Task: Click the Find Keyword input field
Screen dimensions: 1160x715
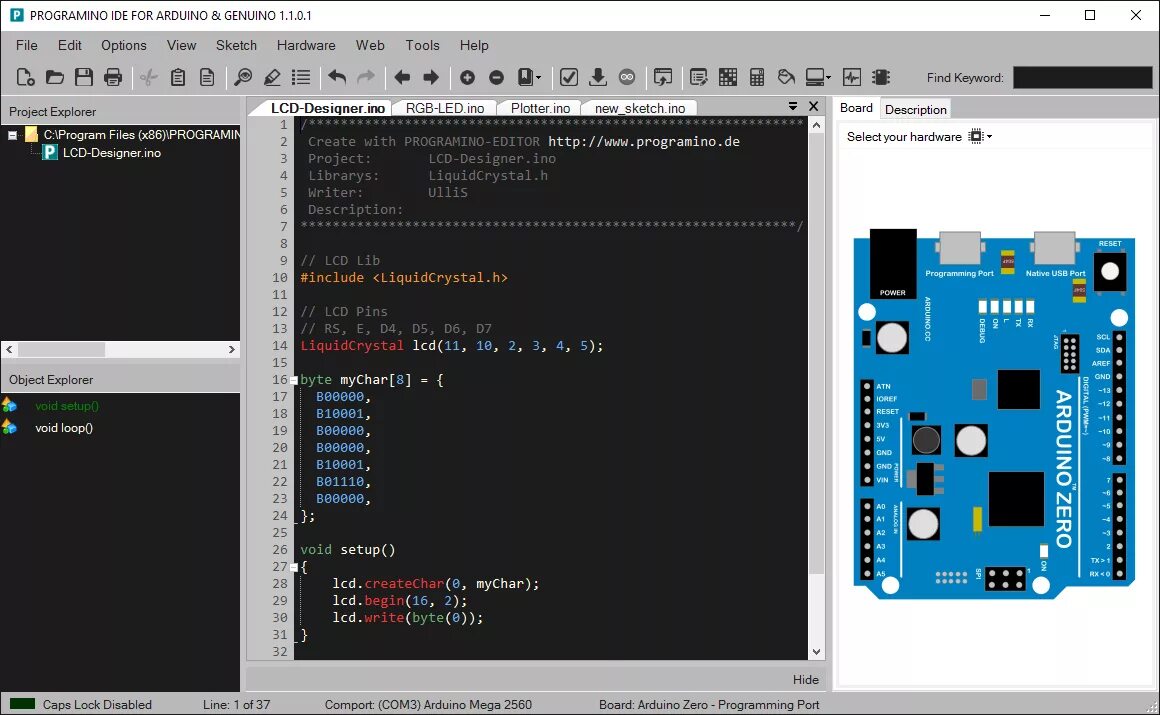Action: [x=1082, y=77]
